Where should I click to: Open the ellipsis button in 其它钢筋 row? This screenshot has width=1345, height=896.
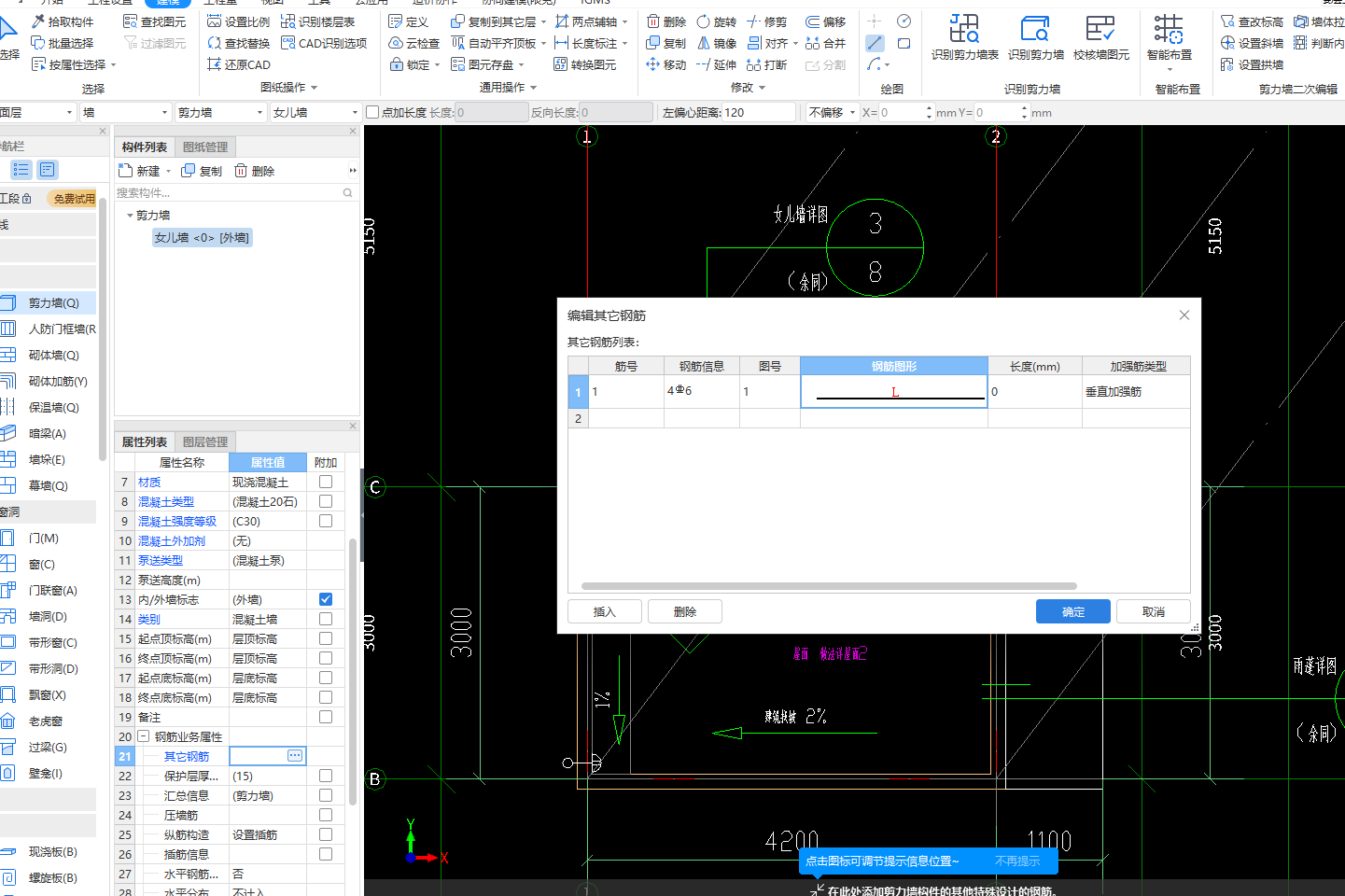click(x=295, y=756)
